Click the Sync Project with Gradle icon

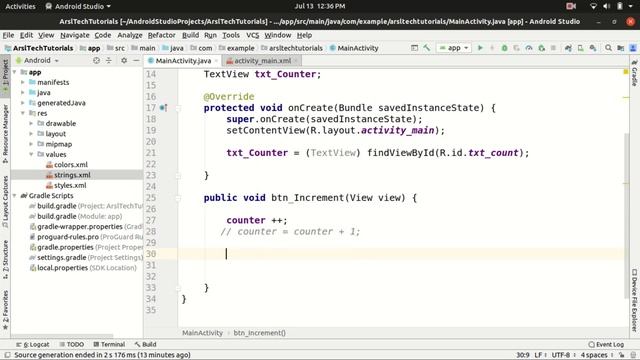pos(568,48)
